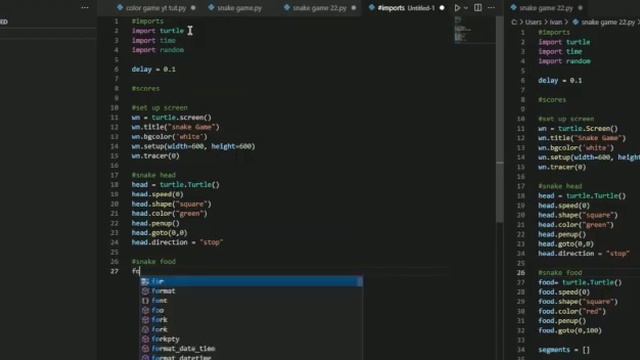Switch to the snake game.py tab

click(x=239, y=8)
